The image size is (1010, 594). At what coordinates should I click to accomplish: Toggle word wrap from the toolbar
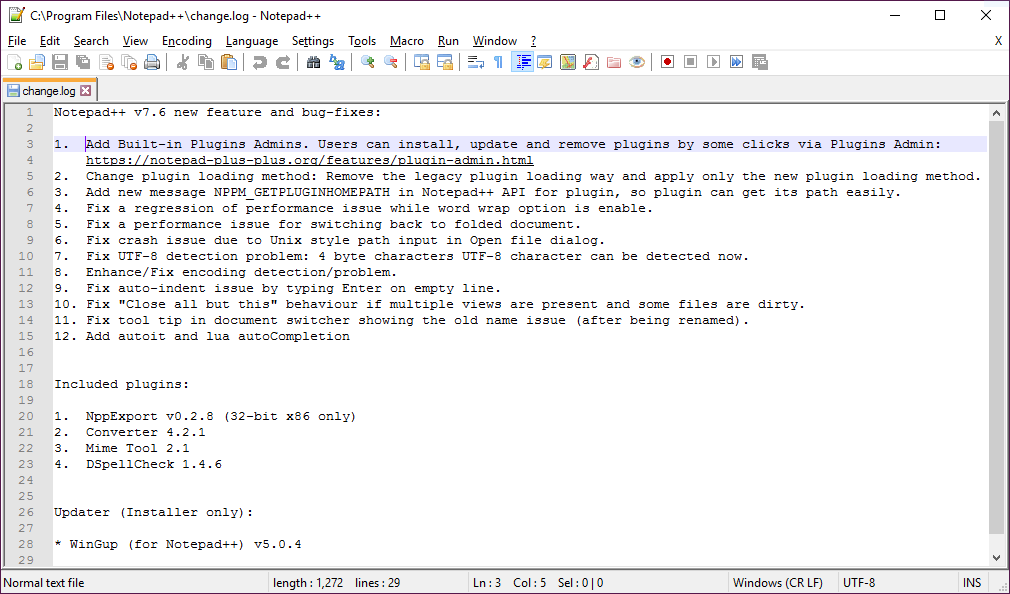point(476,62)
